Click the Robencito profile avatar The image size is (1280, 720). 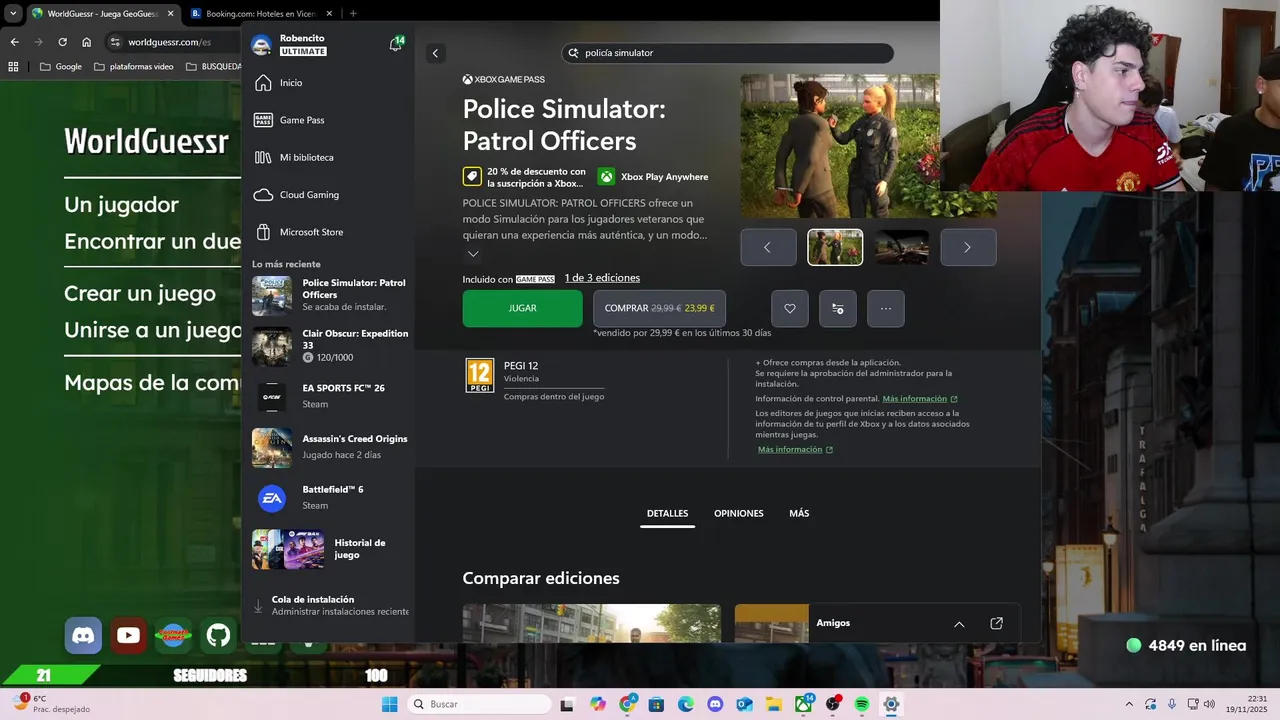point(261,44)
